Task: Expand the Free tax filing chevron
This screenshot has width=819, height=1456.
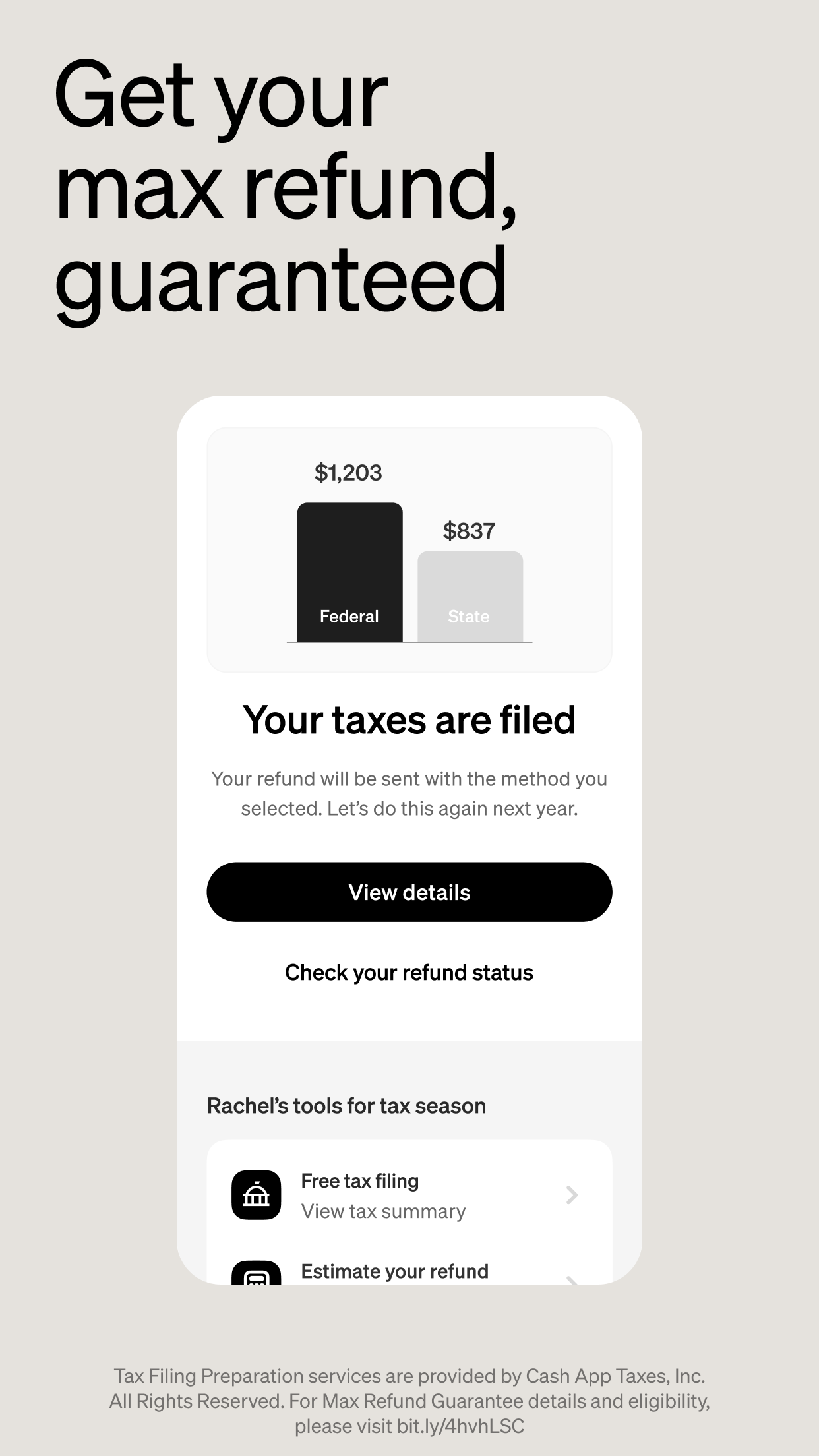Action: [x=572, y=1195]
